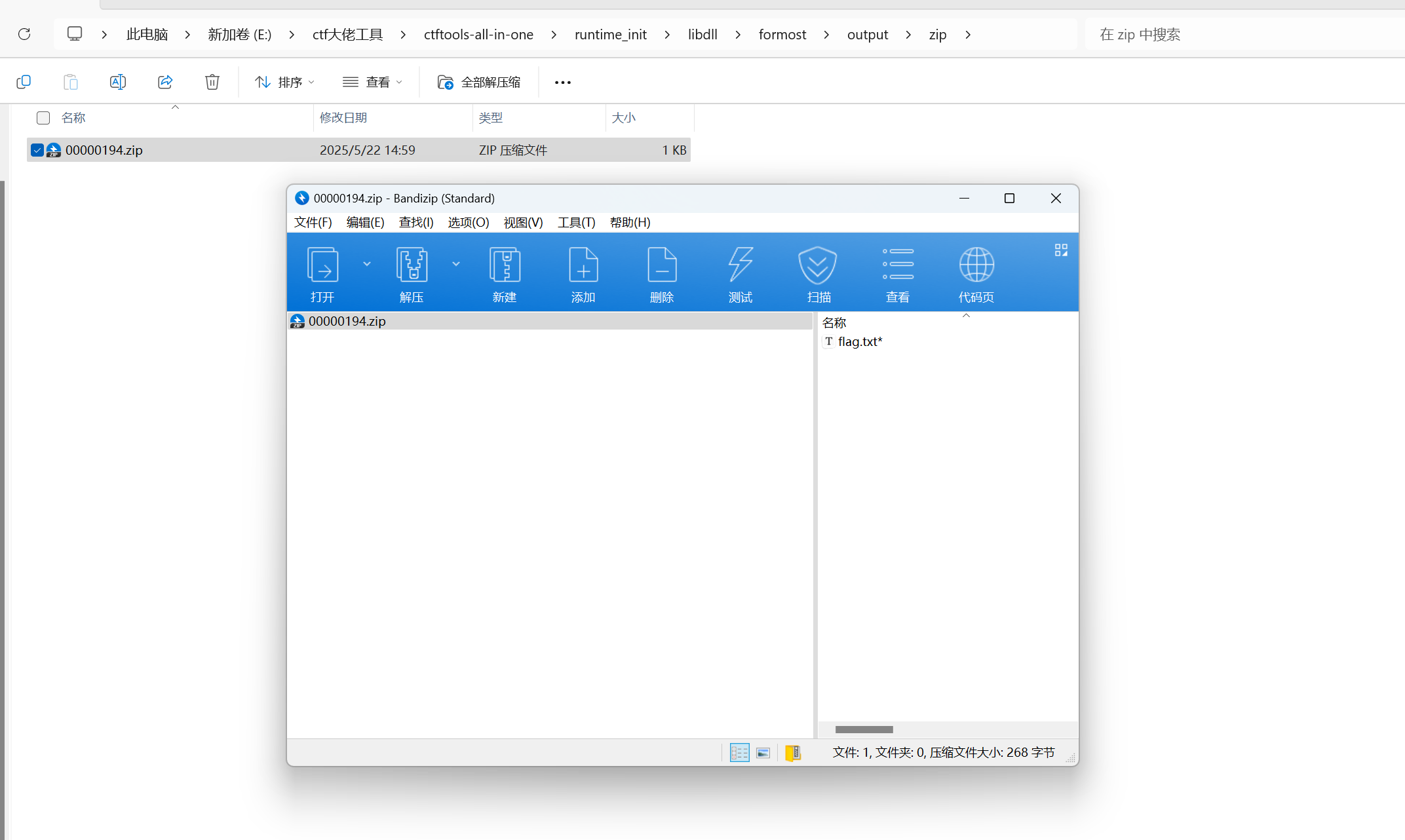
Task: Expand the 打开 dropdown arrow in Bandizip
Action: coord(367,264)
